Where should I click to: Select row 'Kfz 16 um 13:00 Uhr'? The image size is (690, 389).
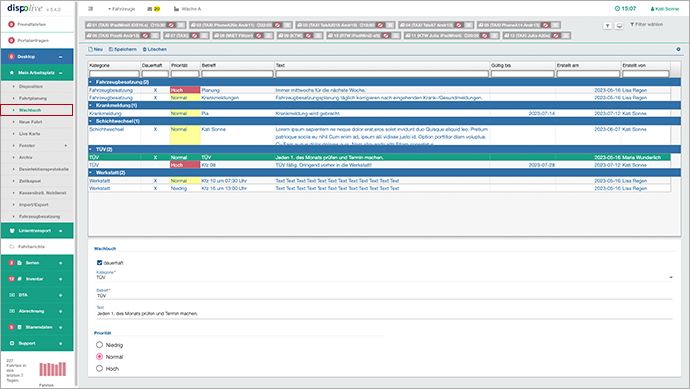pyautogui.click(x=379, y=188)
